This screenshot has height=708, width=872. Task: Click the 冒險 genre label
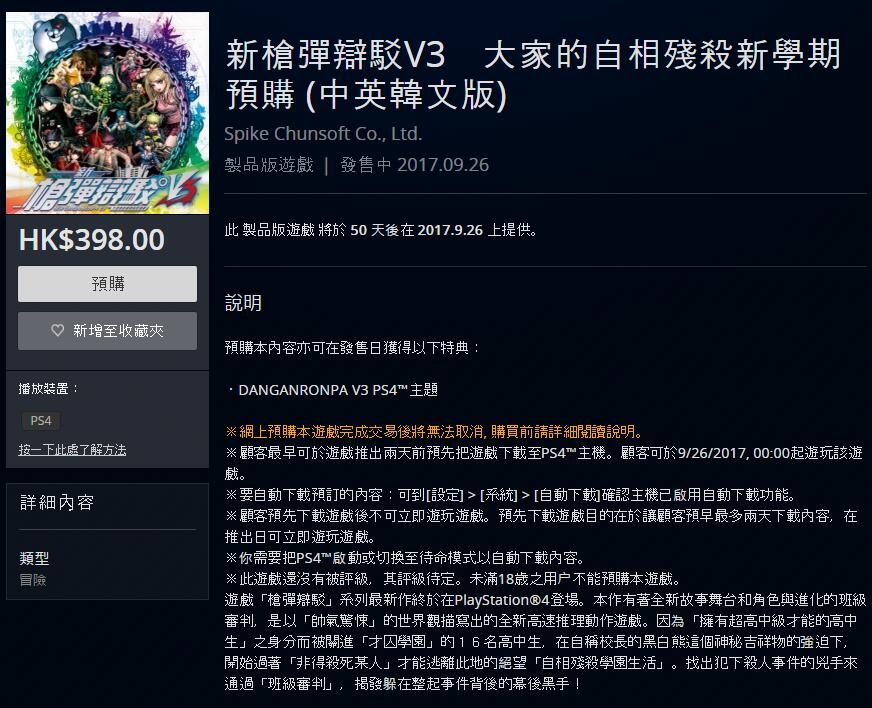(x=33, y=580)
